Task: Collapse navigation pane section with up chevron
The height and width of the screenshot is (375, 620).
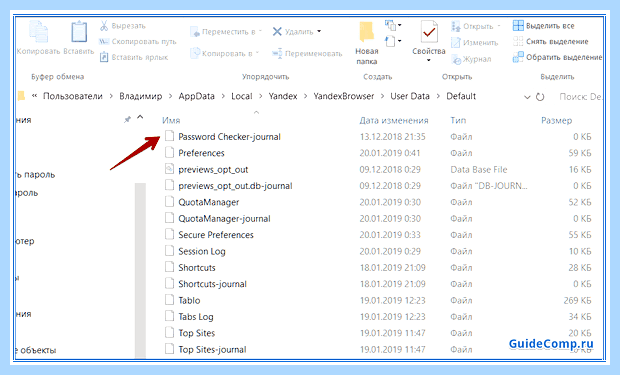Action: pos(140,117)
